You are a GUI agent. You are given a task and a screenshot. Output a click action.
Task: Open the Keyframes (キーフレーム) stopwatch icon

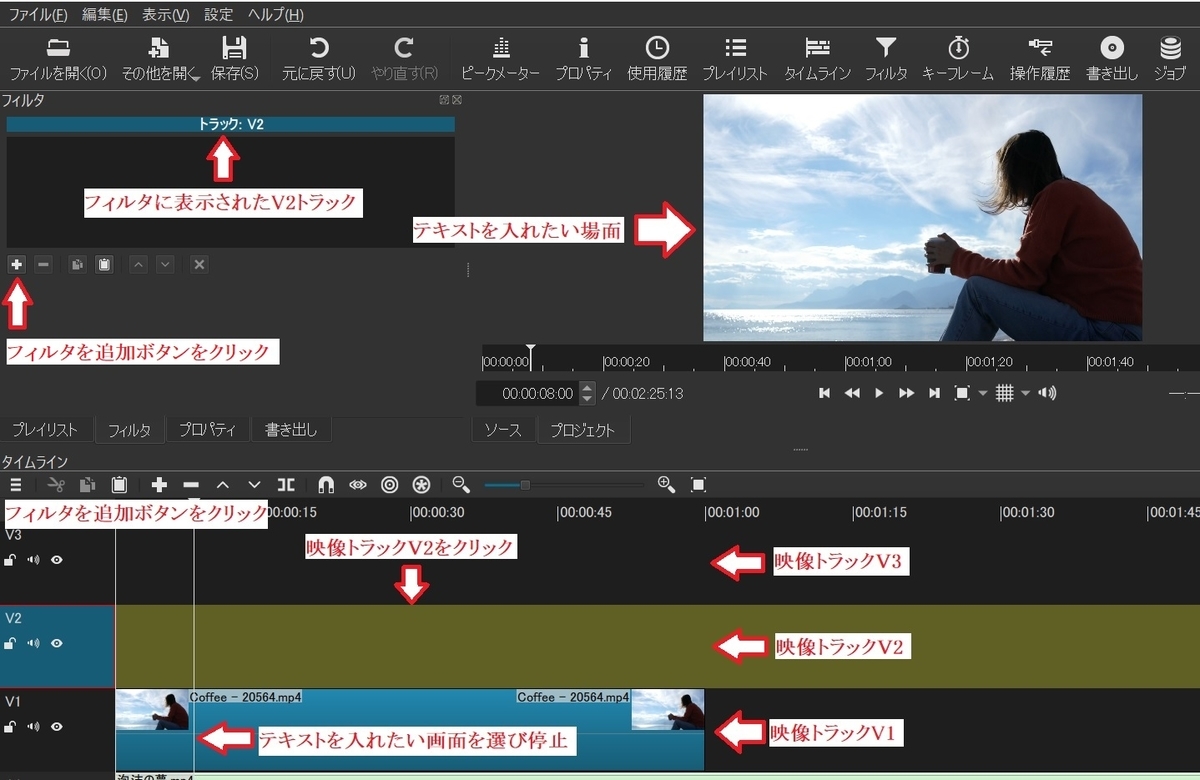coord(958,48)
